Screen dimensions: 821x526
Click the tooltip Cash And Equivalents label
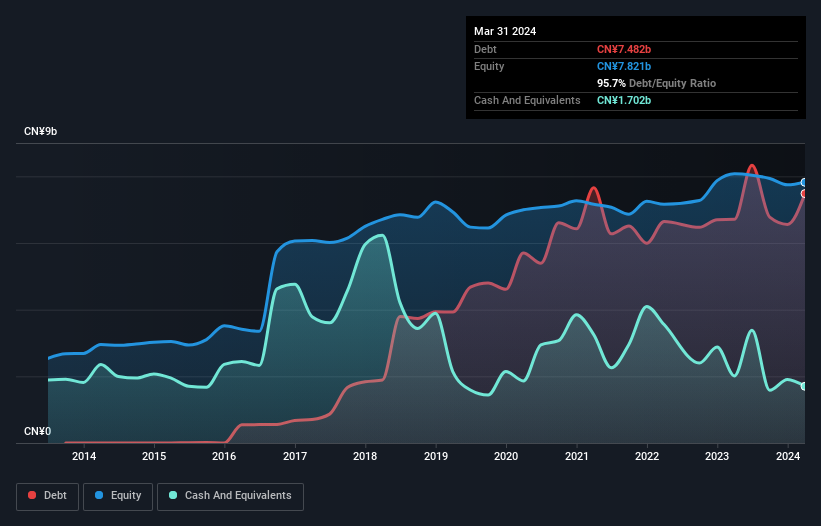(527, 100)
